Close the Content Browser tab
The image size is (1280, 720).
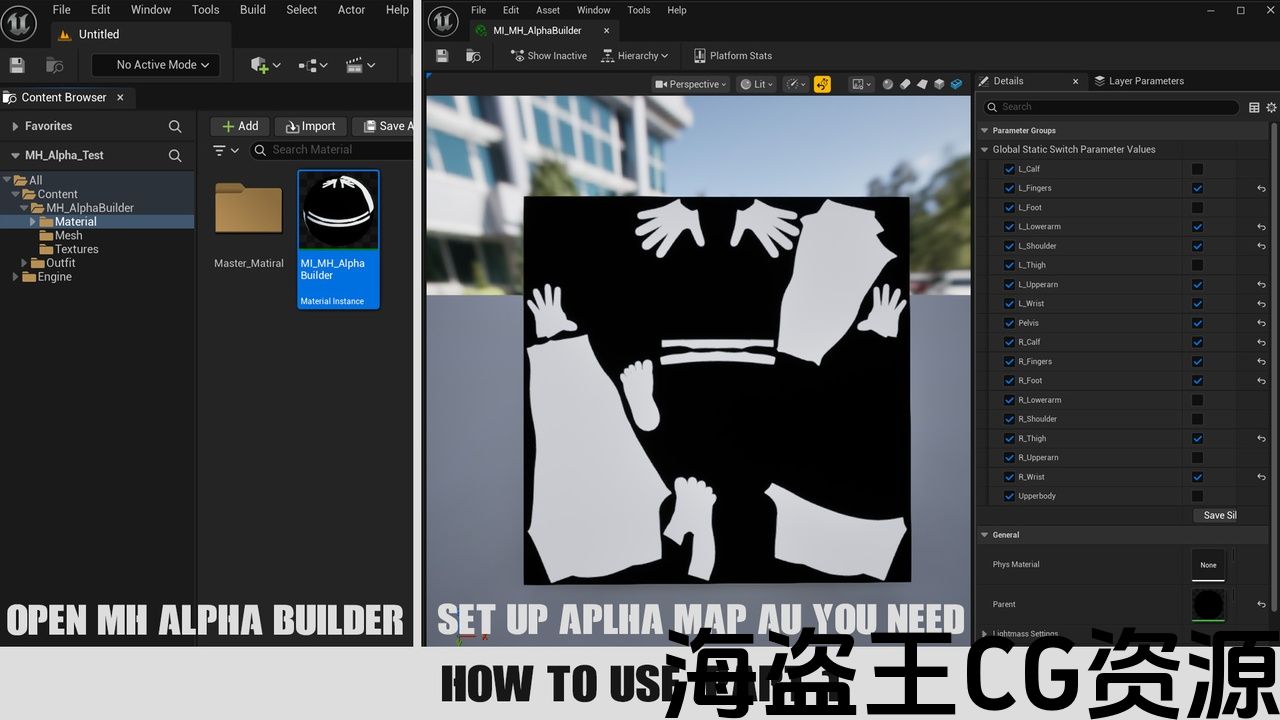tap(120, 97)
